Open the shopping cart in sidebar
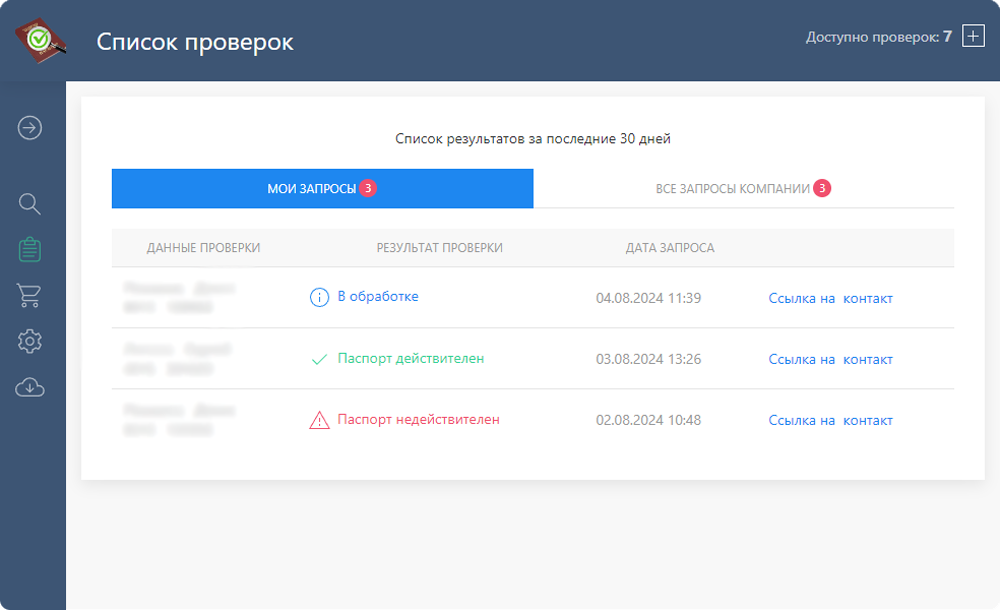Screen dimensions: 1000x610 (x=30, y=295)
